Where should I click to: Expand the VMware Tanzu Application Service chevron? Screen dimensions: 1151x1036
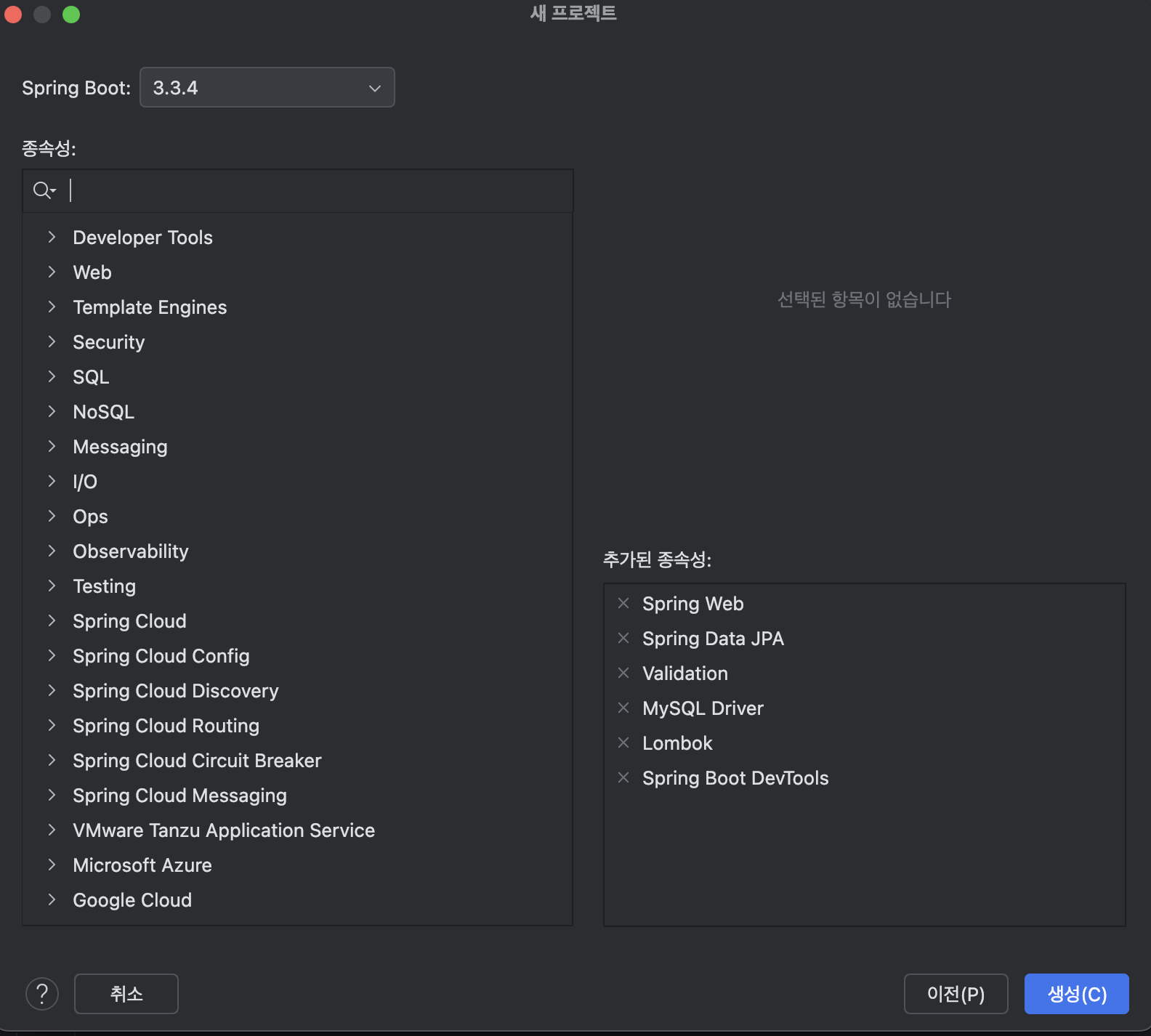52,830
